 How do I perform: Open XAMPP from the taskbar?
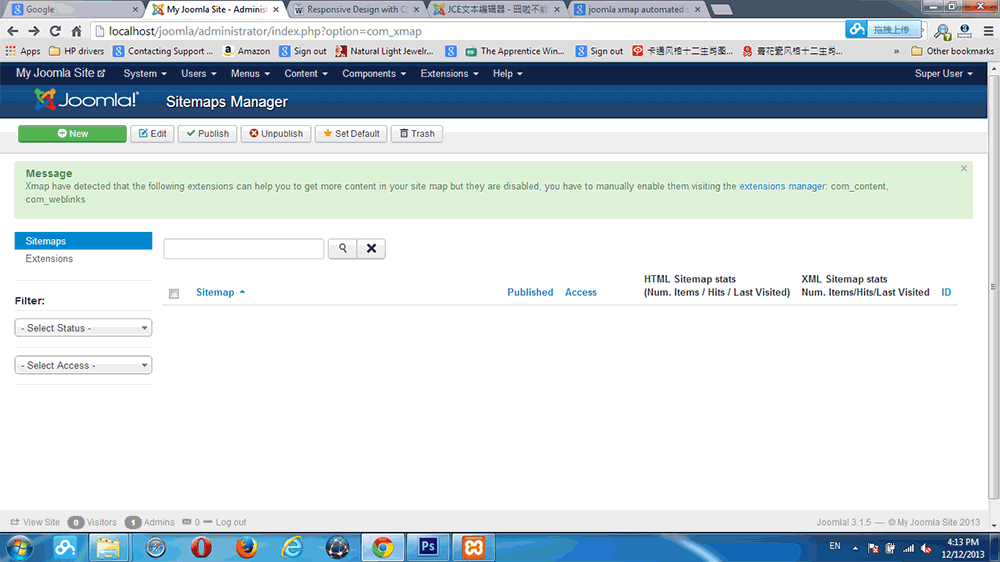point(473,547)
